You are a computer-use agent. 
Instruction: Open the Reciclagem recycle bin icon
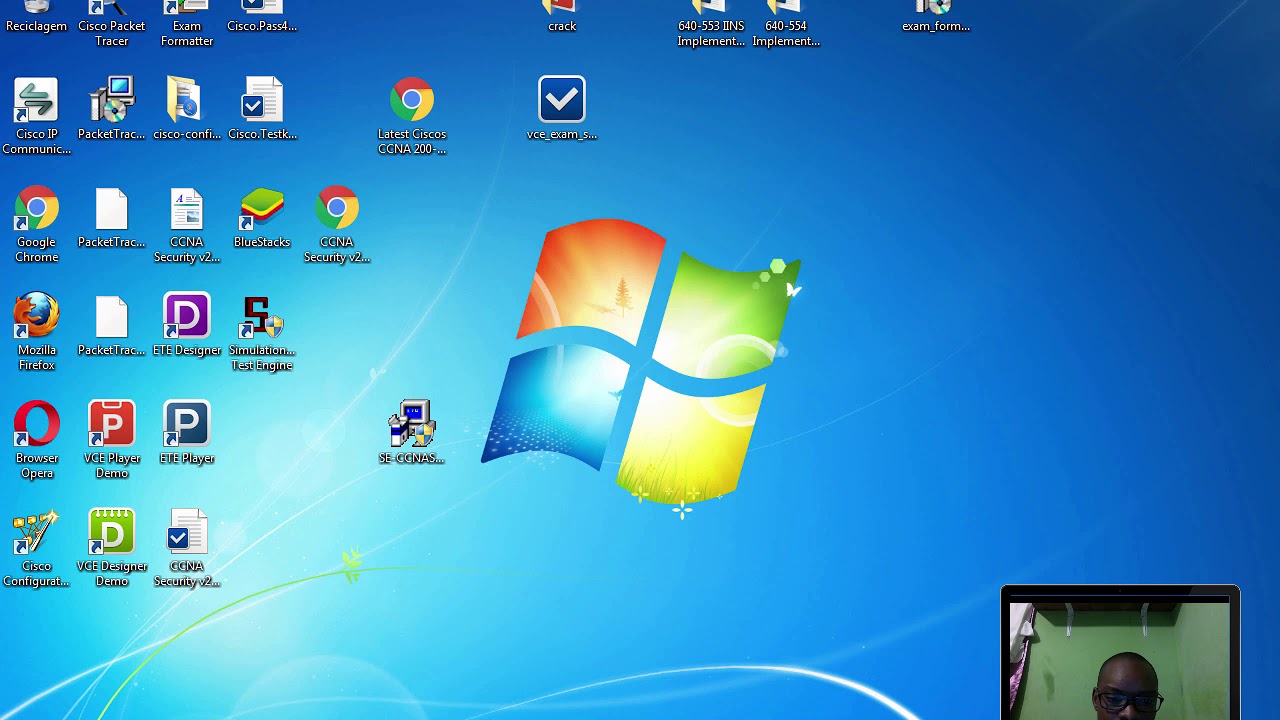pos(37,15)
